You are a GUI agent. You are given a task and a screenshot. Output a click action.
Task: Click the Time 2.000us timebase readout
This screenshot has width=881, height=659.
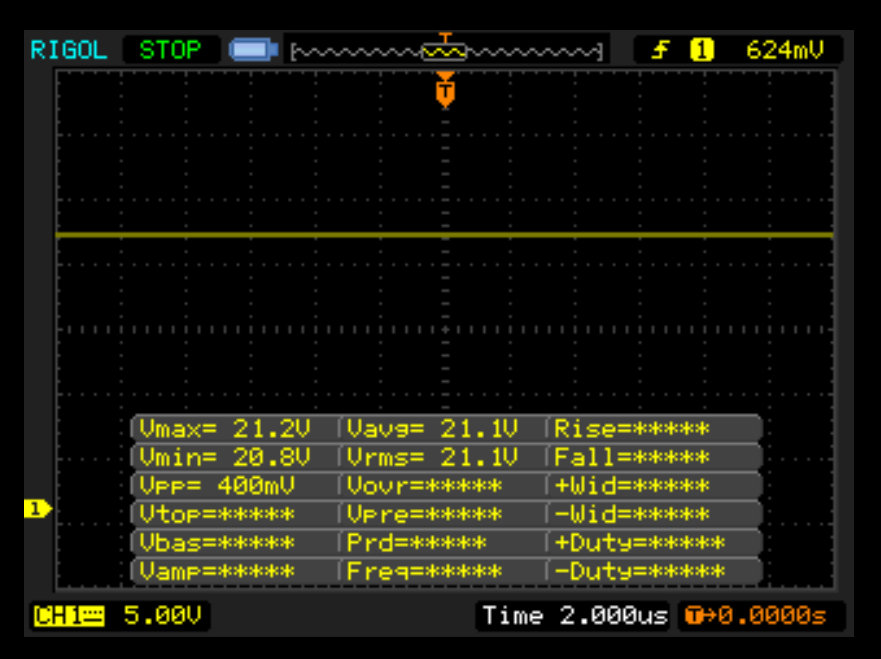575,616
